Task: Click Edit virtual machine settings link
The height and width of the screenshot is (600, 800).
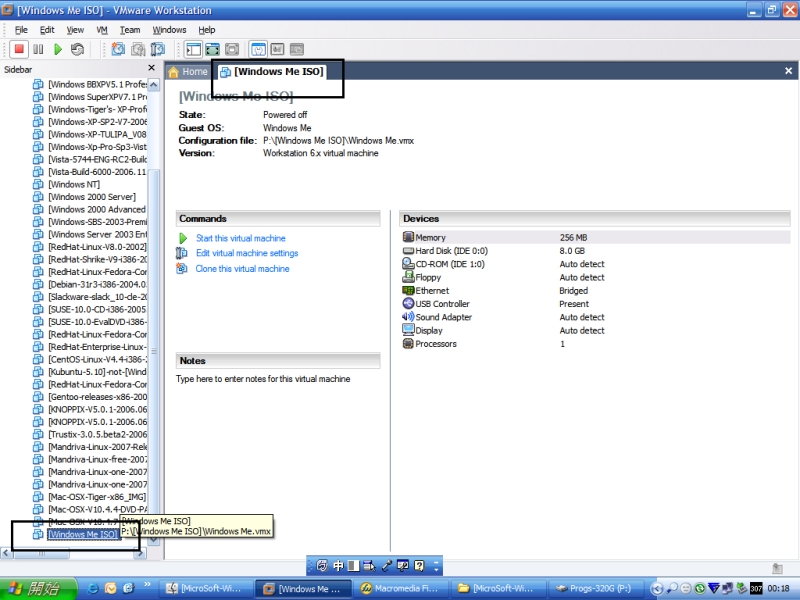Action: tap(247, 253)
